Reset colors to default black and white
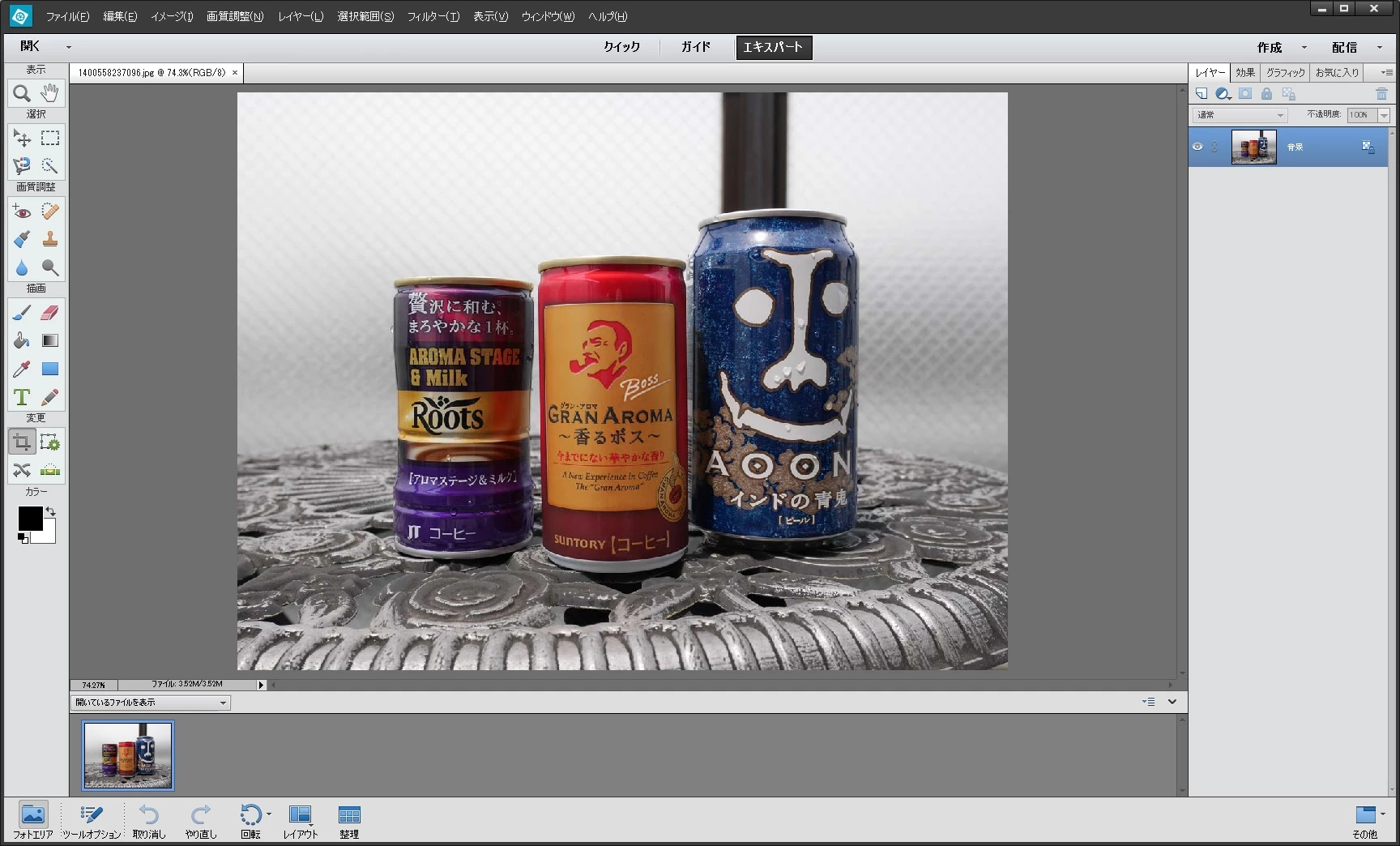 (23, 538)
